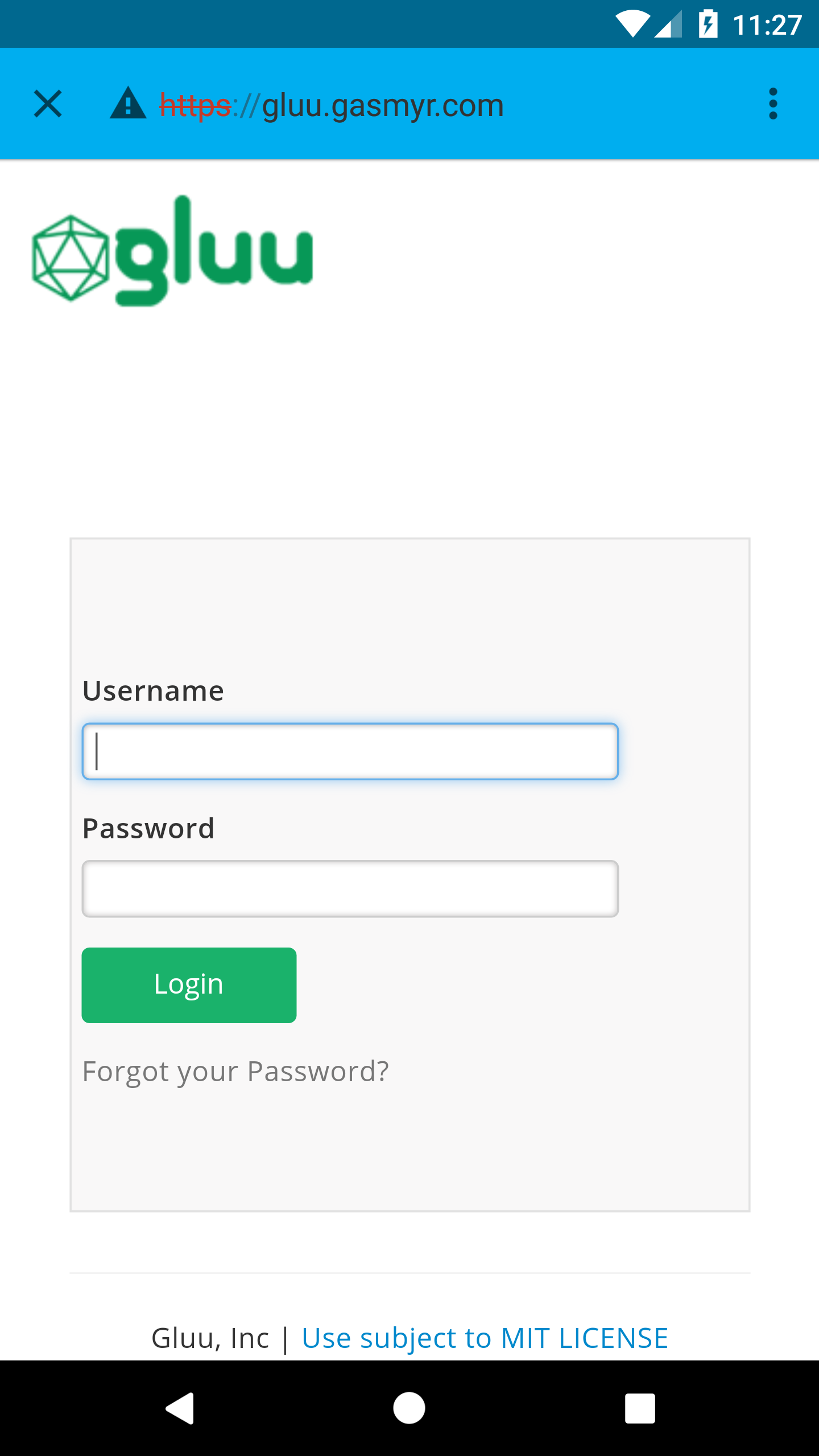Click the green Gluu logo

172,251
